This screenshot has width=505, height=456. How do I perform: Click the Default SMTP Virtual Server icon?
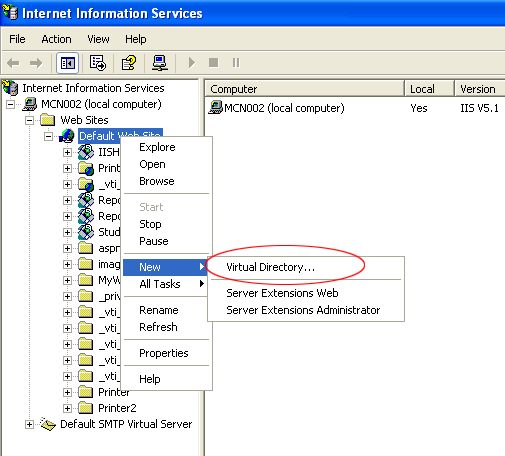pos(48,424)
